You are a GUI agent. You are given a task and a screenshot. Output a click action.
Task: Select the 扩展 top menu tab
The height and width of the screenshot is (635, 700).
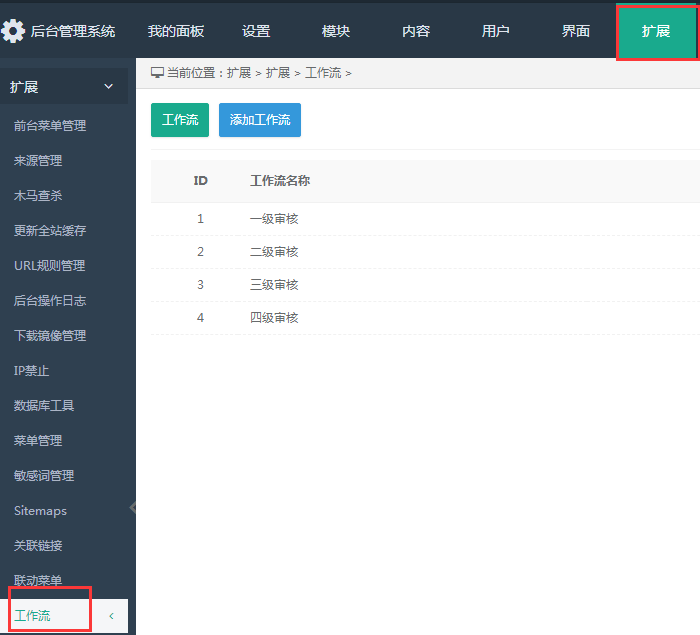click(656, 31)
